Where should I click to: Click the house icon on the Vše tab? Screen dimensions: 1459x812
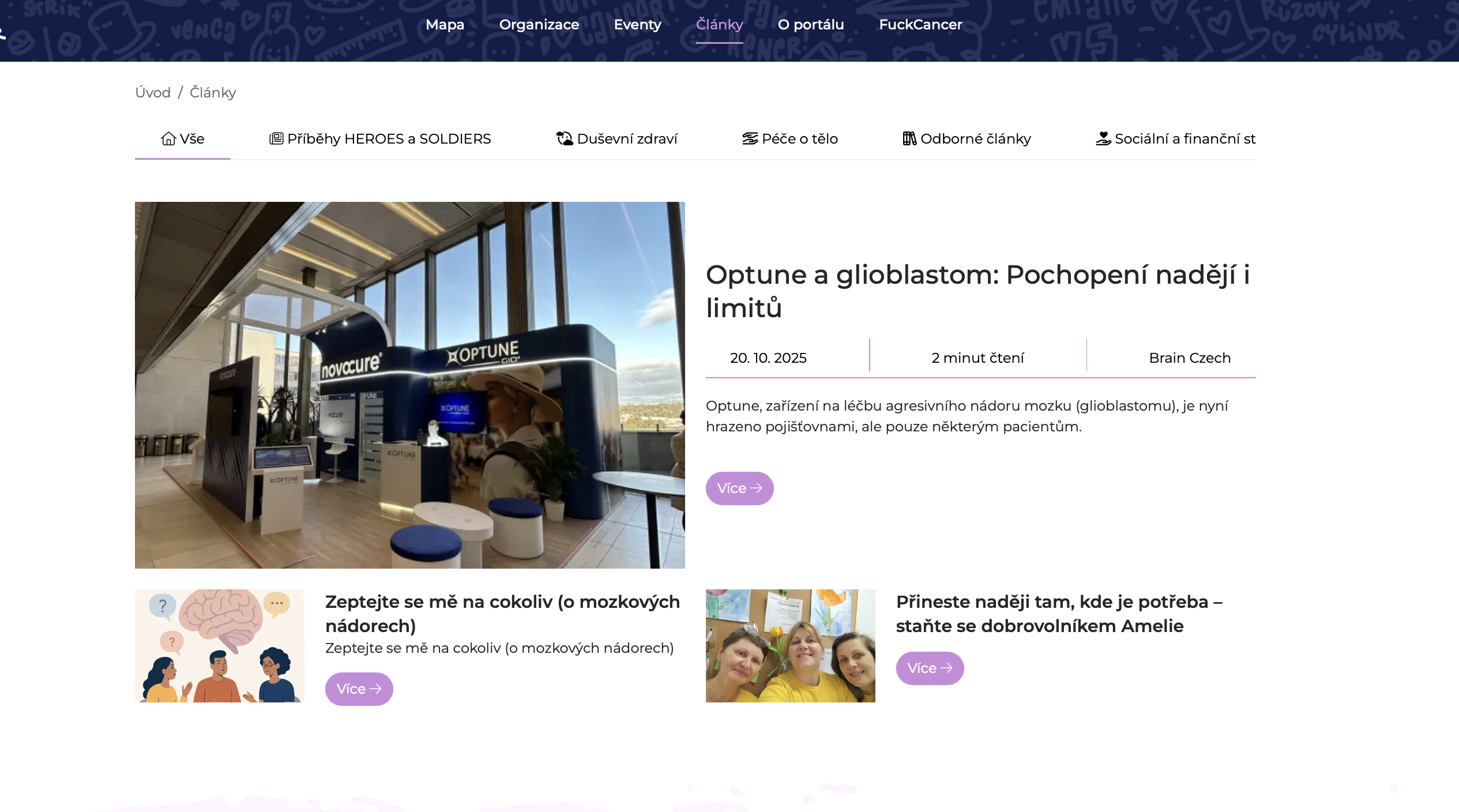click(x=168, y=139)
